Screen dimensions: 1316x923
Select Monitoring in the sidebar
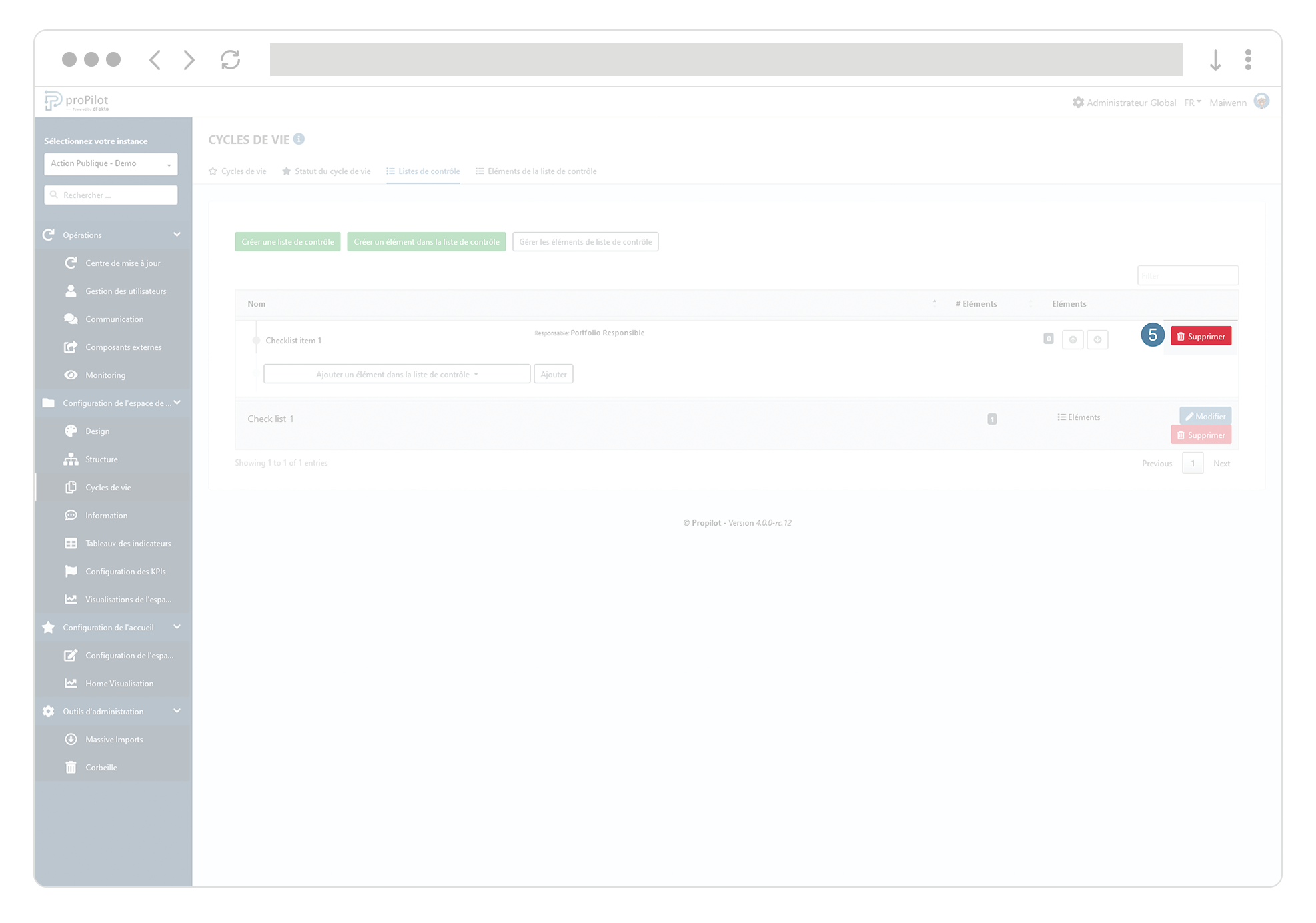(108, 375)
